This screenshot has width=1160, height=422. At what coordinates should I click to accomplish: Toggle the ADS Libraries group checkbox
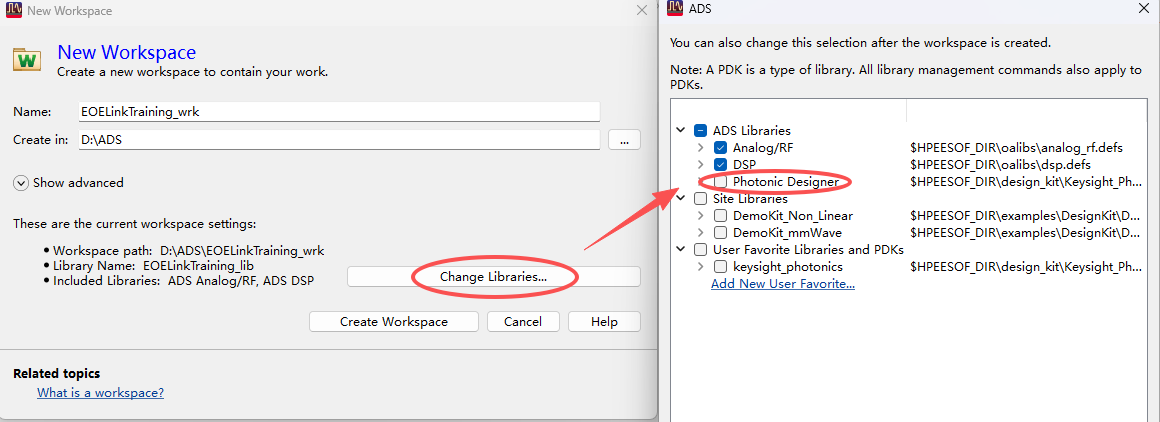click(700, 130)
